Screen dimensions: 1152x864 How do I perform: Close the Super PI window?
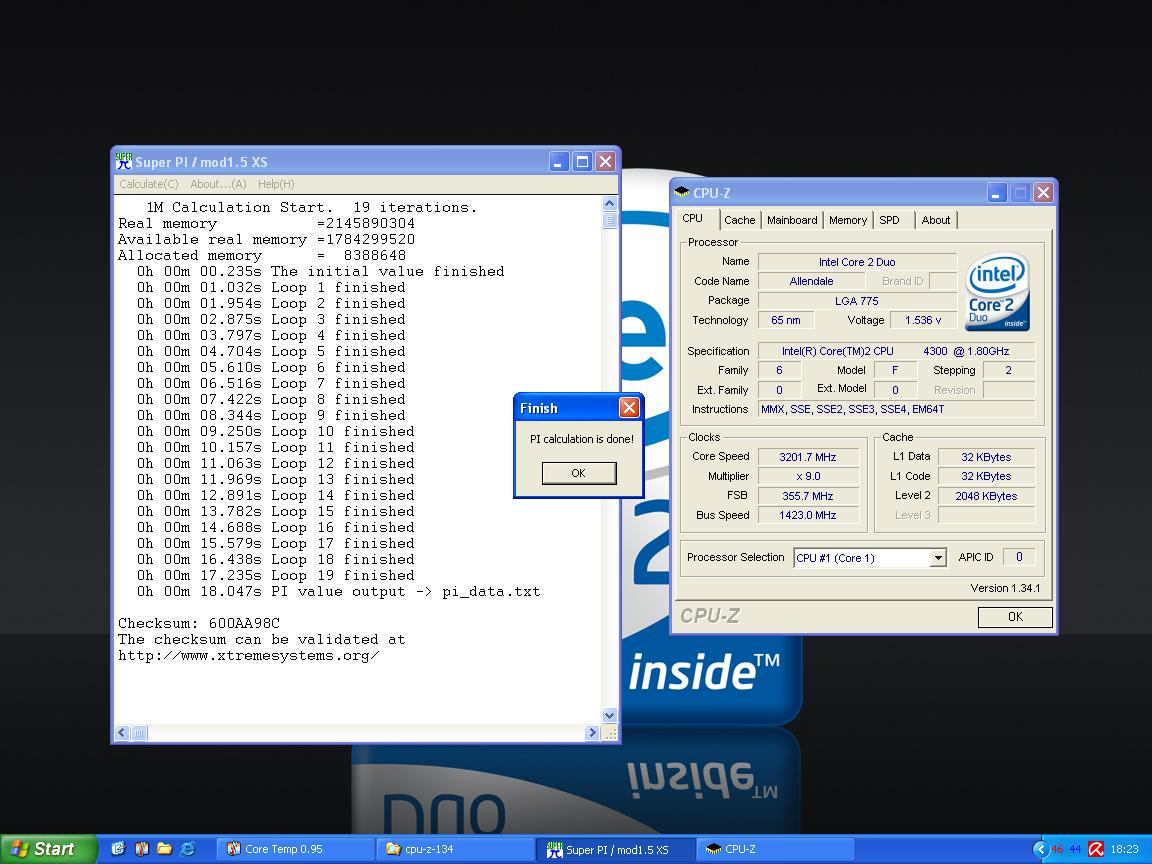[x=605, y=162]
